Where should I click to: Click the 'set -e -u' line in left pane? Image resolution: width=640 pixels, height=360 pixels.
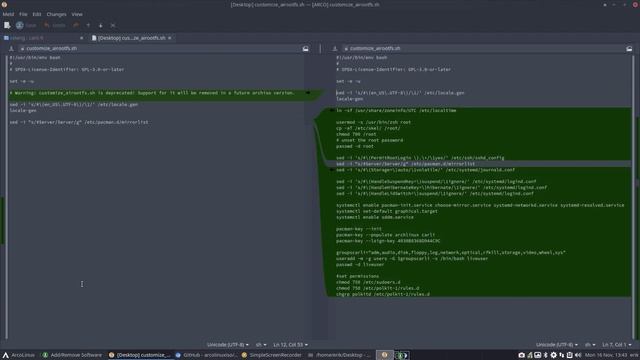tap(22, 81)
